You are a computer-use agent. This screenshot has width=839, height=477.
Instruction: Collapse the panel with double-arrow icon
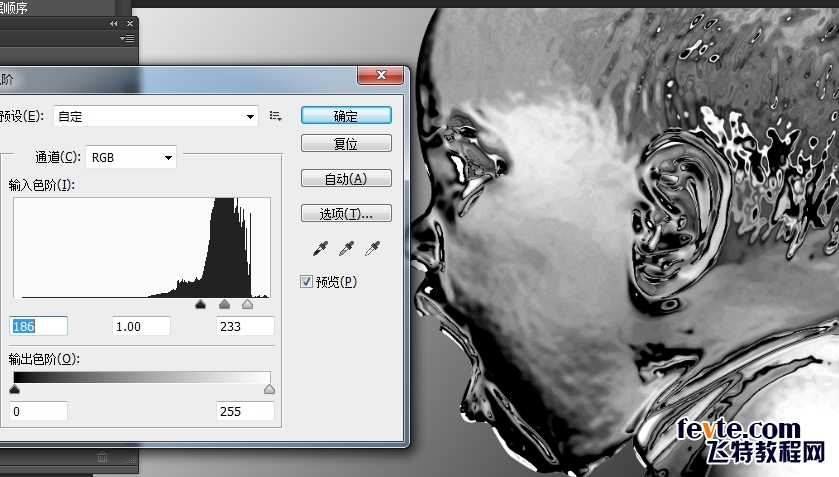point(113,24)
